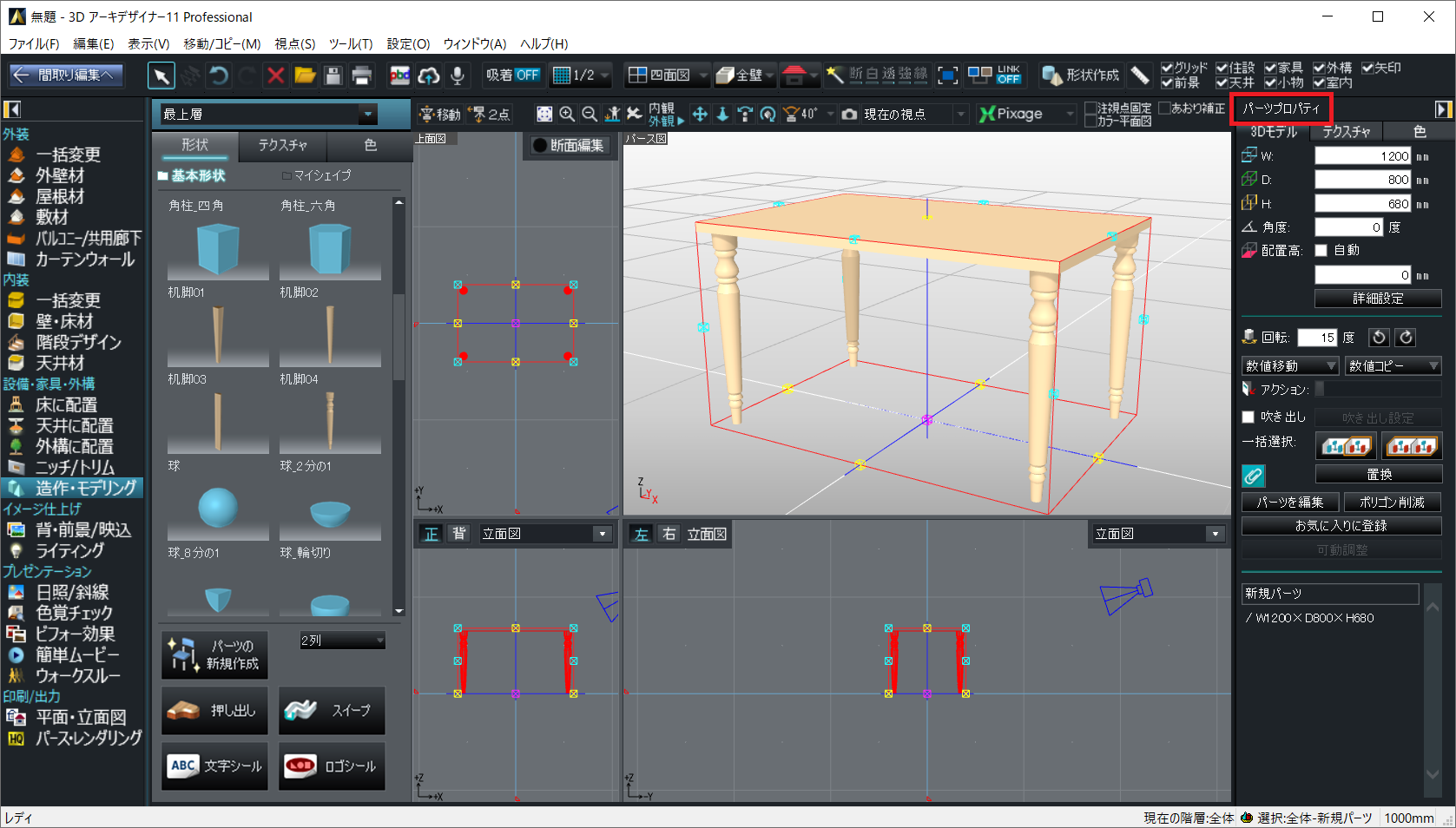This screenshot has width=1456, height=828.
Task: Click the red X delete icon
Action: 275,76
